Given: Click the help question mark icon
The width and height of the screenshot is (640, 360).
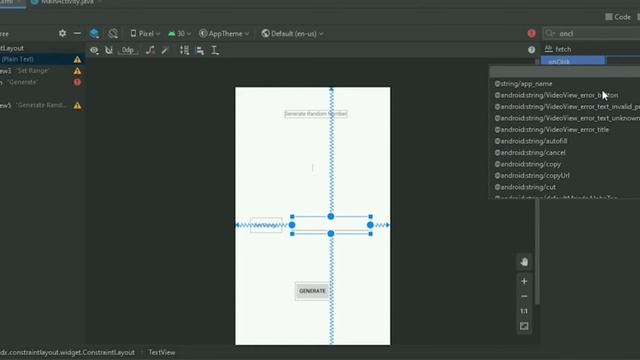Looking at the screenshot, I should [x=531, y=50].
